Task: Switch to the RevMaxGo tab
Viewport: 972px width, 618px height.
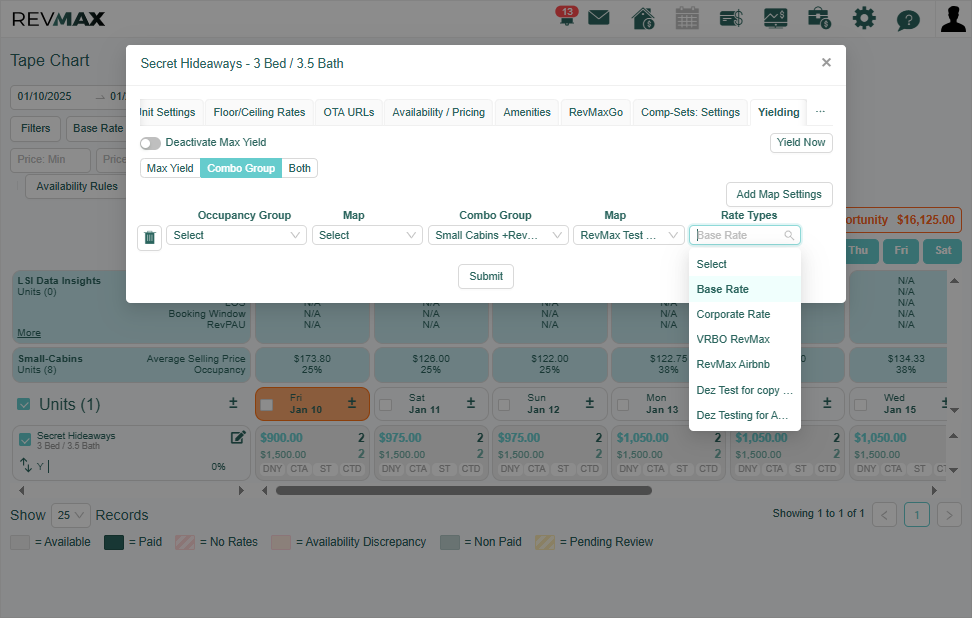Action: pos(596,112)
